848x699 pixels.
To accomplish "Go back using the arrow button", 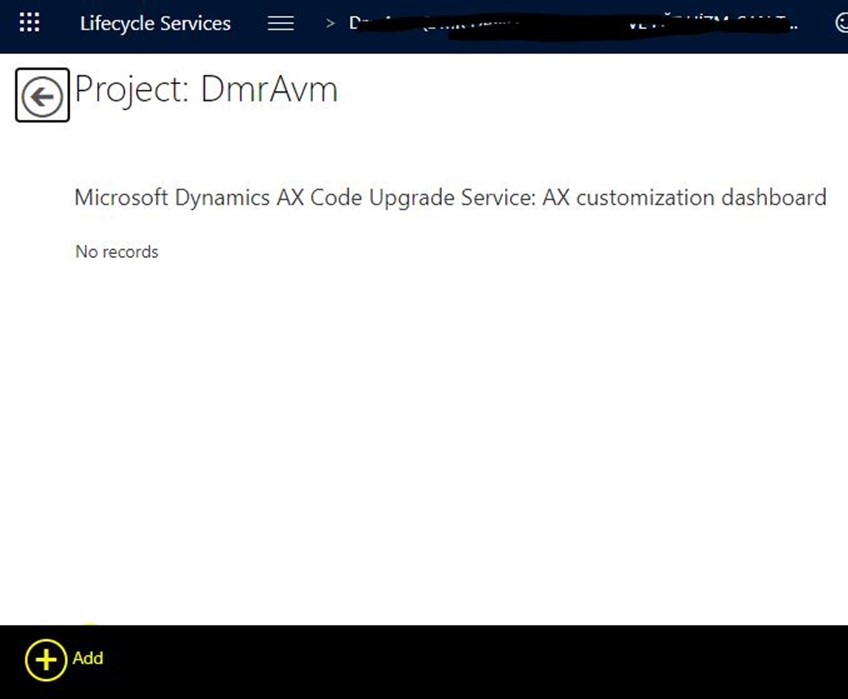I will [x=42, y=95].
